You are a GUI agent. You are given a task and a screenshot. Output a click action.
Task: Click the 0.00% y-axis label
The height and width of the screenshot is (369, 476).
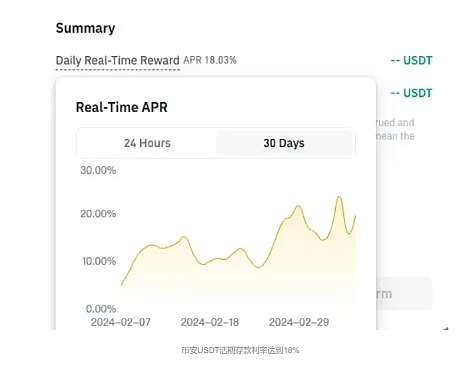click(x=101, y=309)
